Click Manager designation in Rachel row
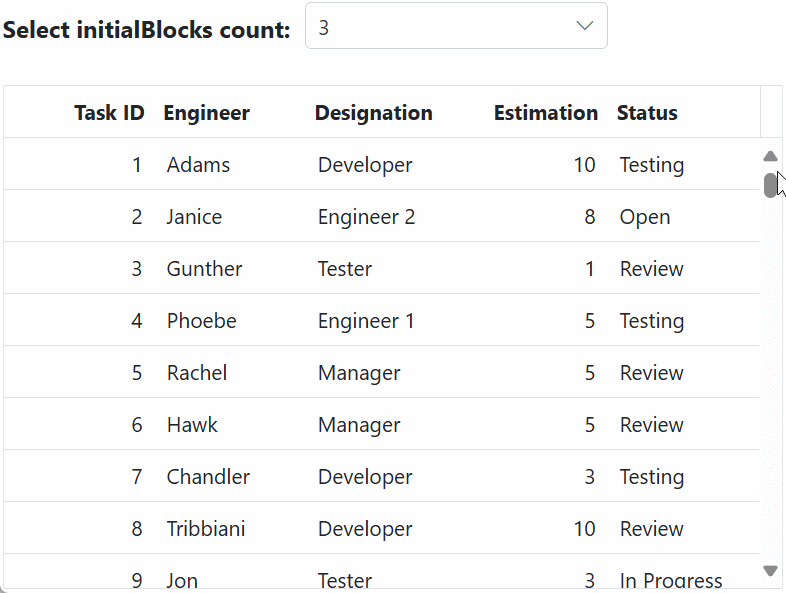Screen dimensions: 786x593 coord(359,373)
